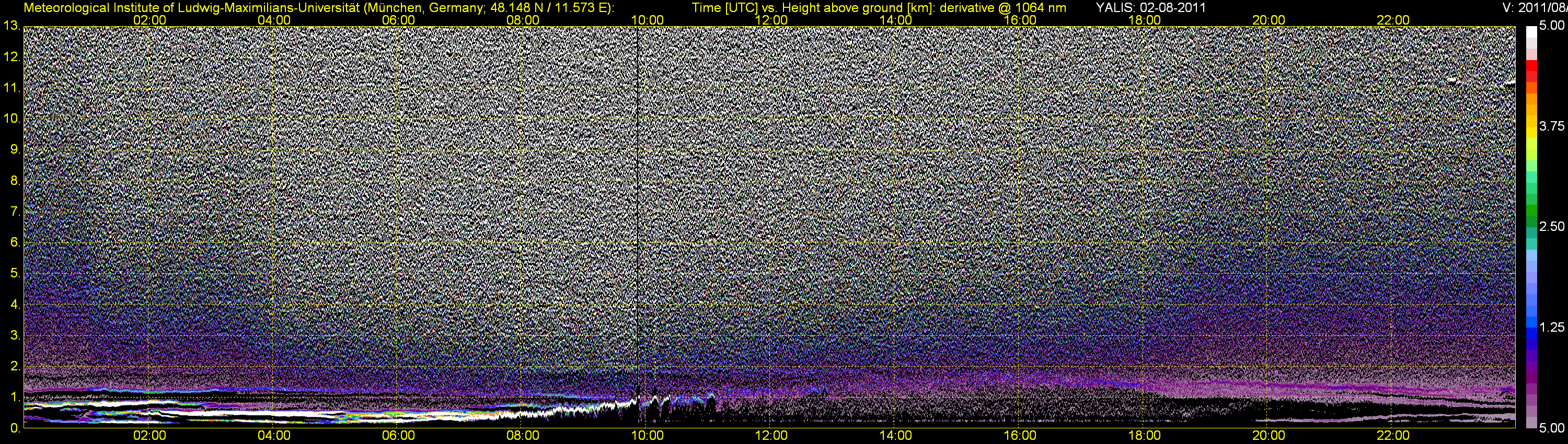Click the height axis label 9

tap(15, 149)
